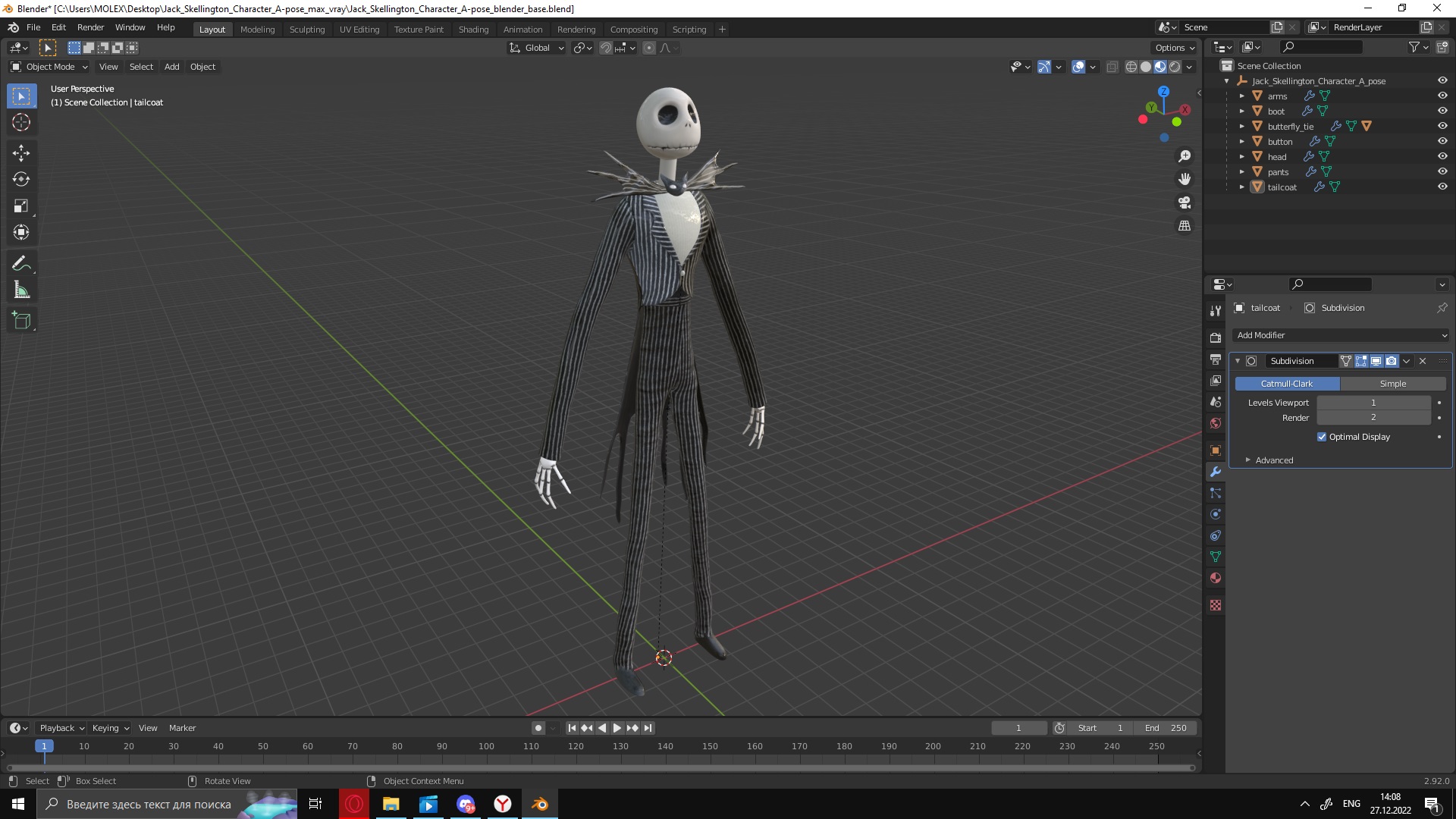Hide the arms object in outliner
Image resolution: width=1456 pixels, height=819 pixels.
pos(1442,96)
